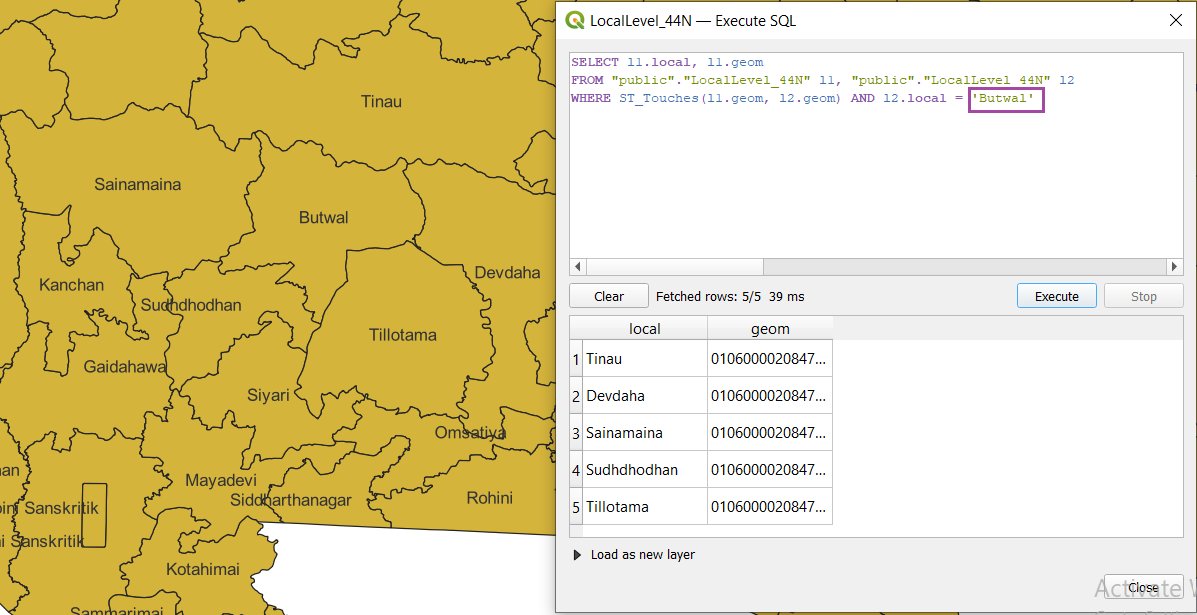
Task: Close Execute SQL window via X
Action: pos(1176,21)
